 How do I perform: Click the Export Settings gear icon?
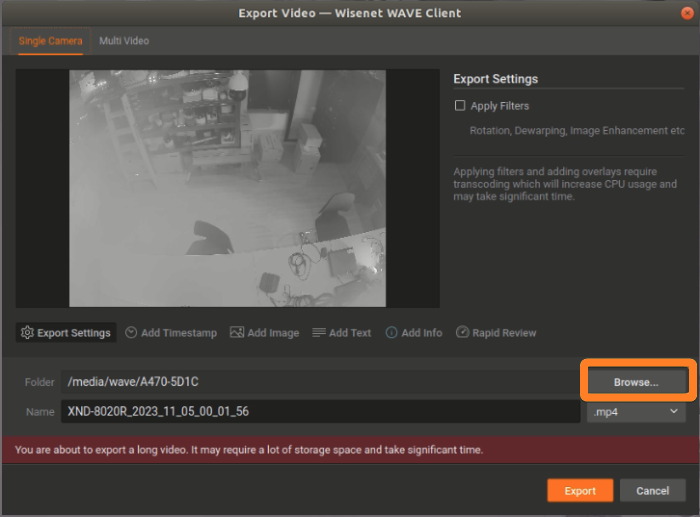click(27, 333)
